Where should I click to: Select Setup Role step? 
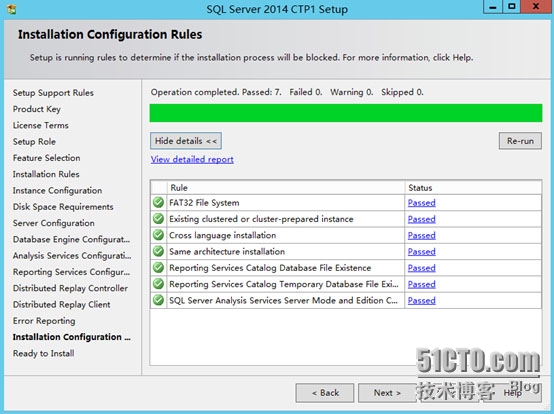coord(34,142)
